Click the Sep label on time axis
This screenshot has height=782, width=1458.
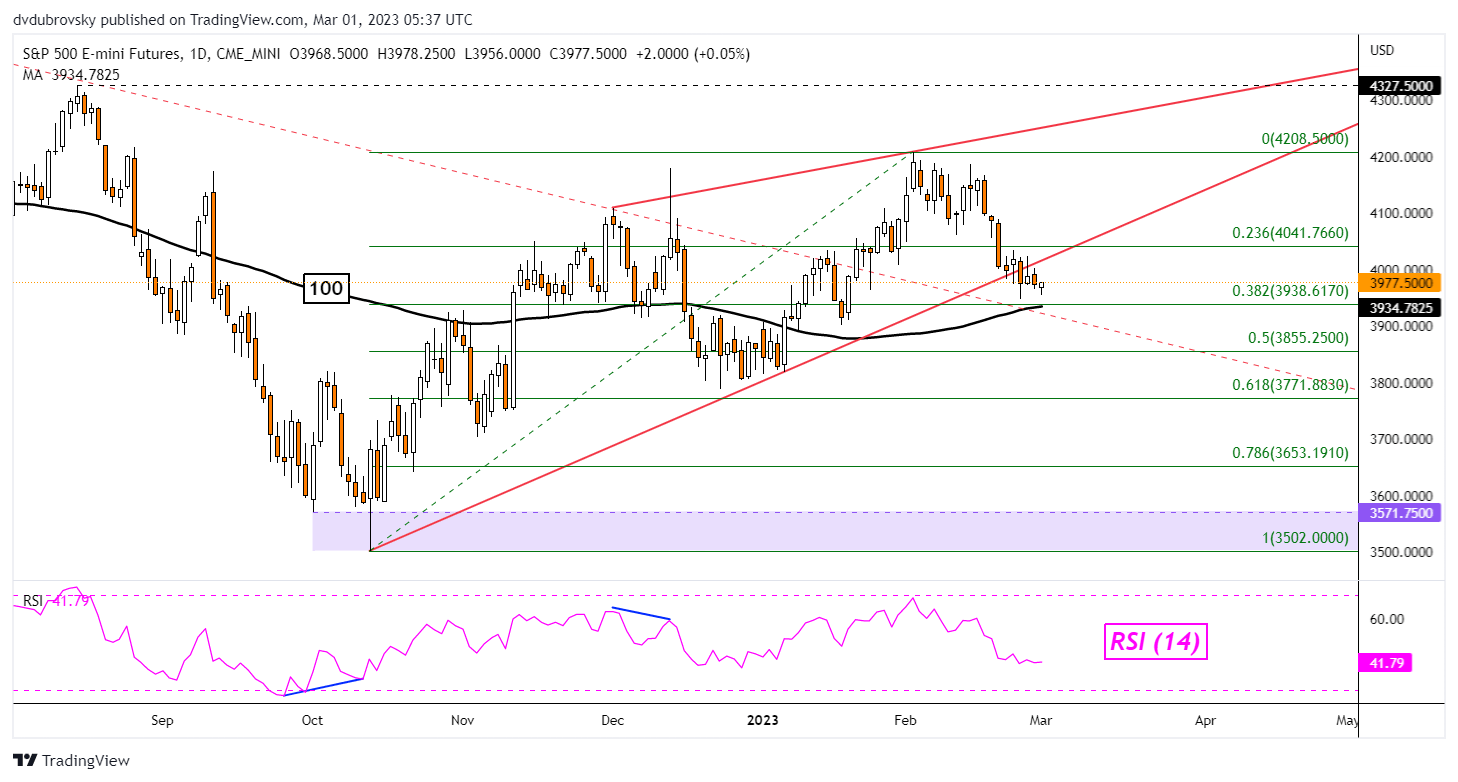click(x=162, y=719)
